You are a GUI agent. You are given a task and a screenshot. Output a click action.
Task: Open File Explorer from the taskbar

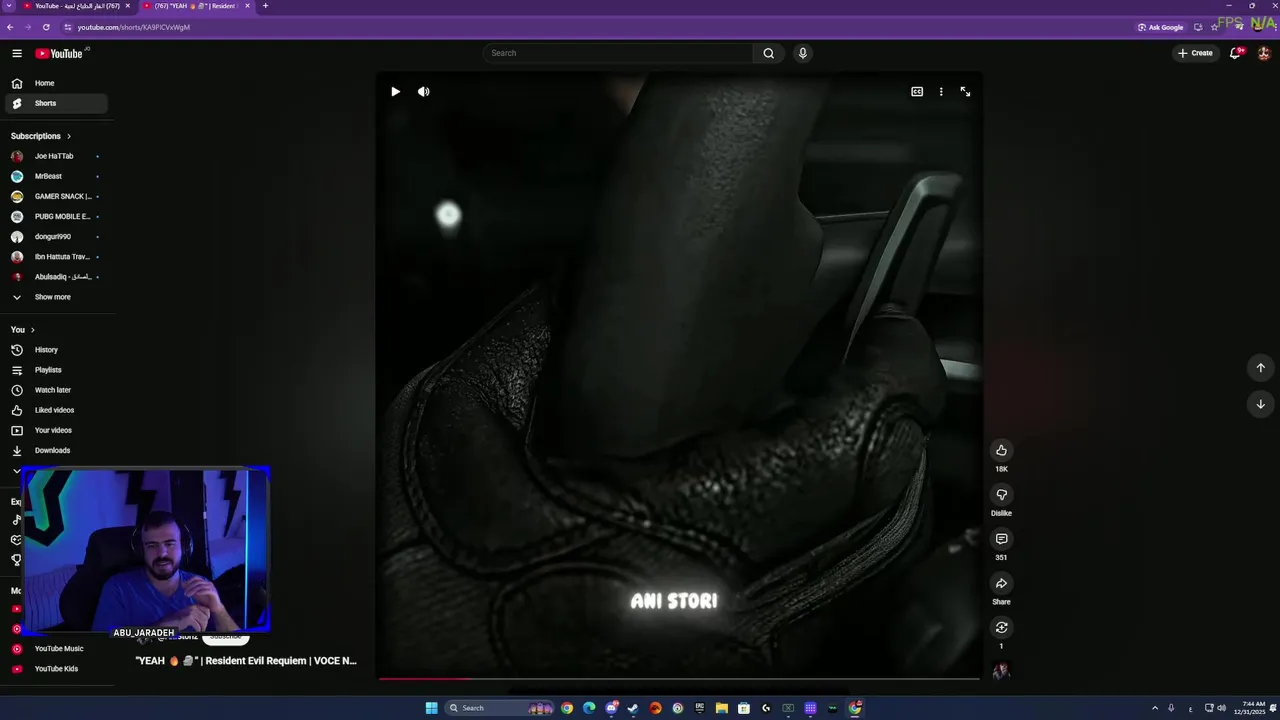coord(722,708)
